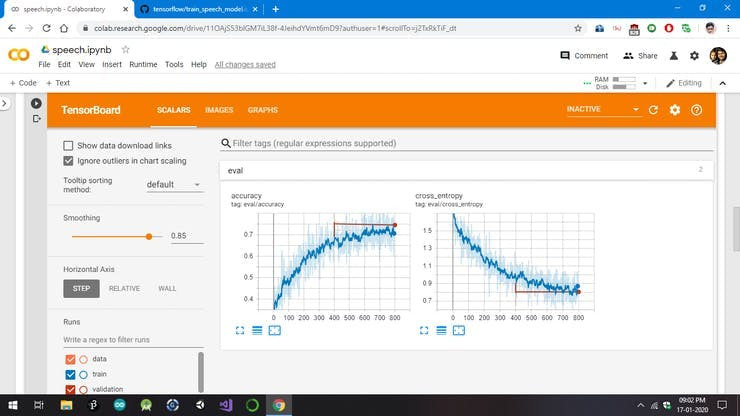Image resolution: width=740 pixels, height=416 pixels.
Task: Click the cell output toggle icon
Action: point(37,119)
